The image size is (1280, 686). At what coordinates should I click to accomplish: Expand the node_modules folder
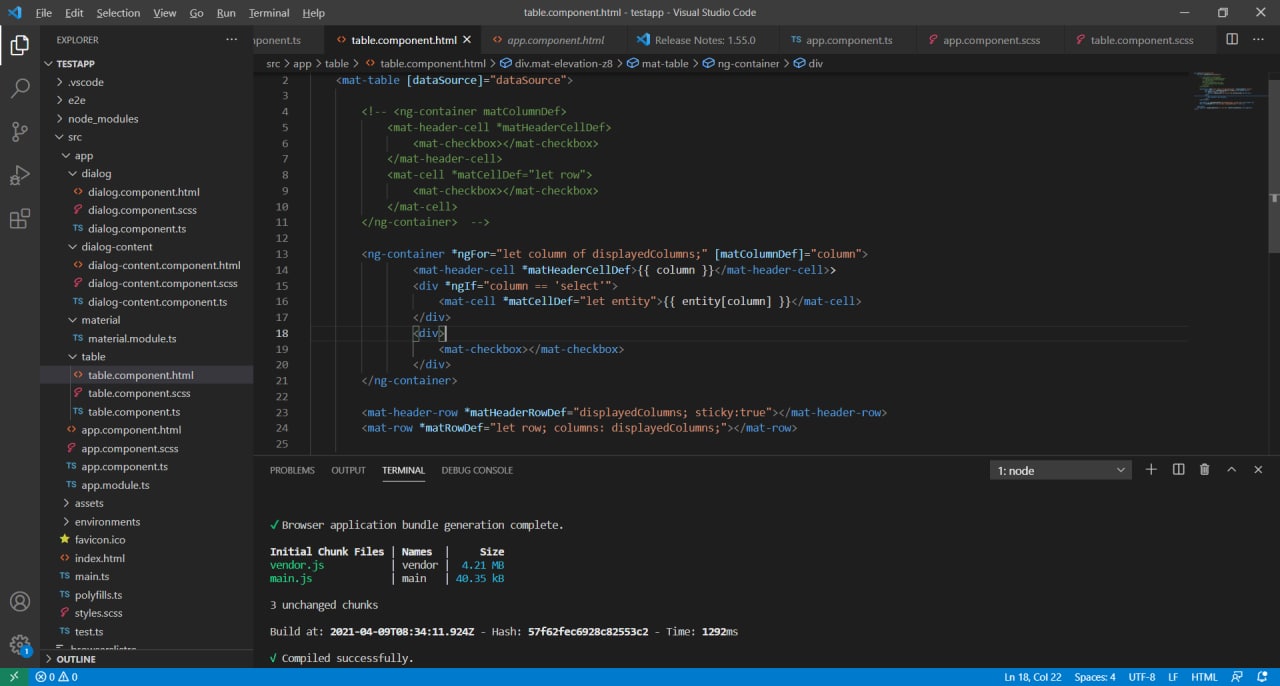[102, 119]
